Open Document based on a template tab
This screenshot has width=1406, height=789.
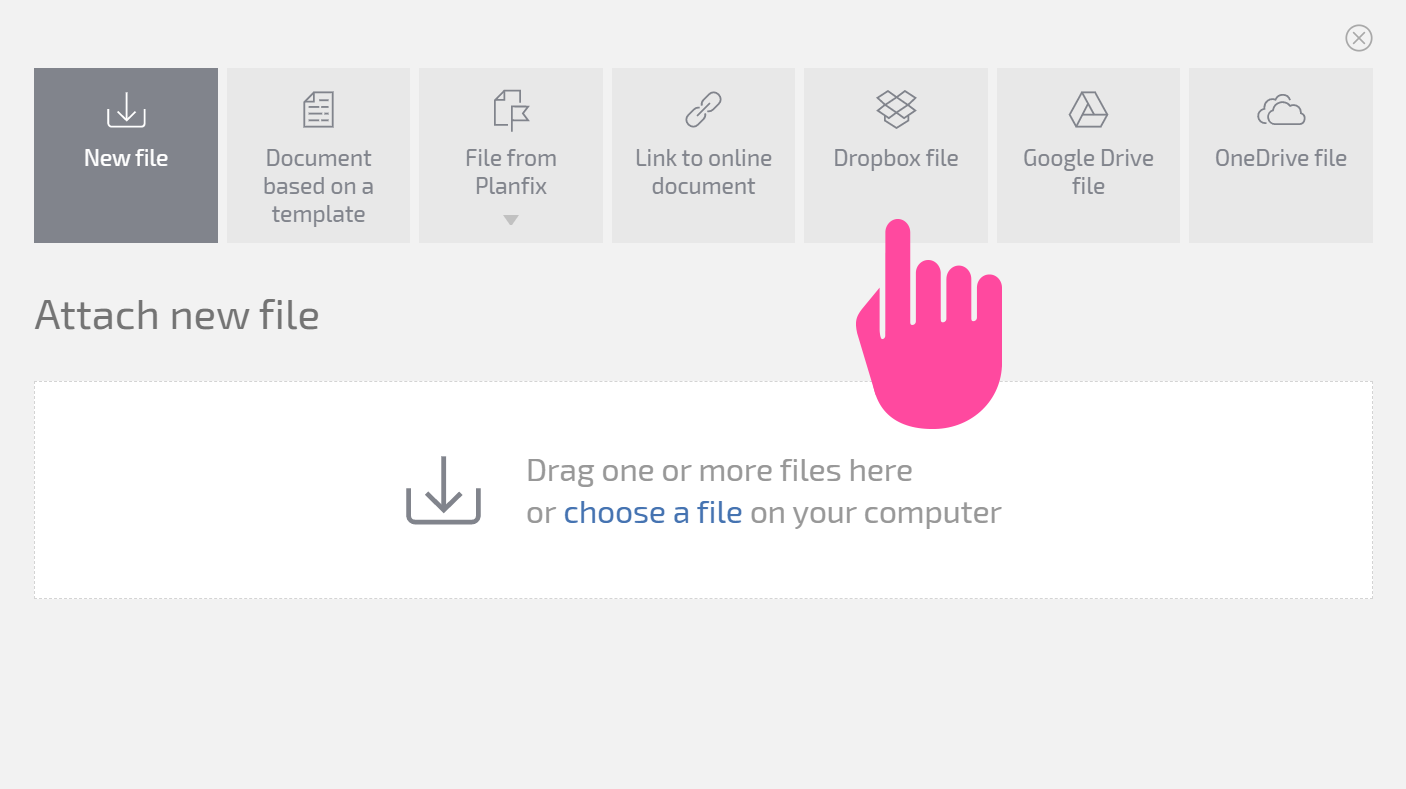pos(318,186)
